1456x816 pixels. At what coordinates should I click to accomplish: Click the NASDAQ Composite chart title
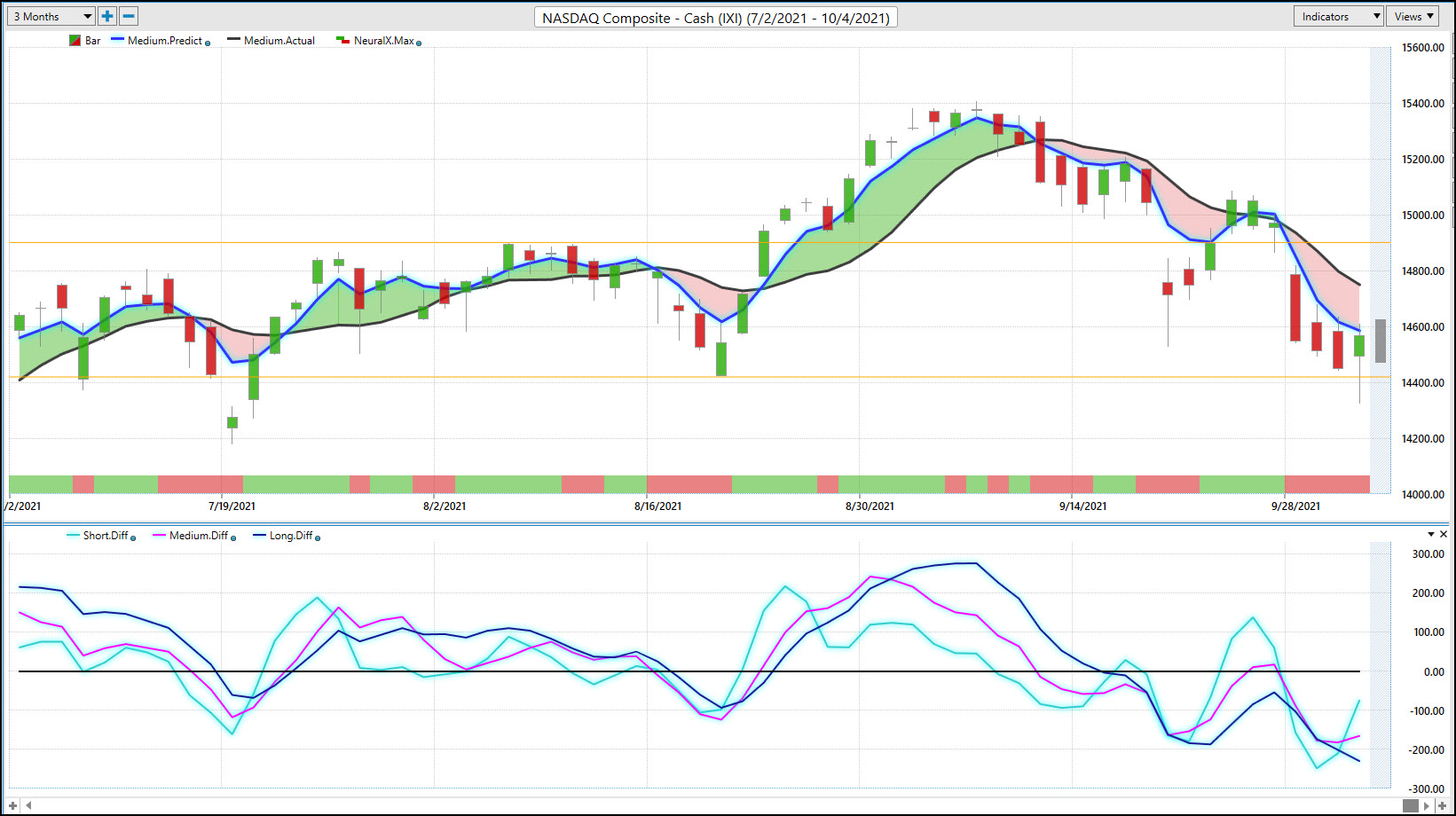(716, 18)
